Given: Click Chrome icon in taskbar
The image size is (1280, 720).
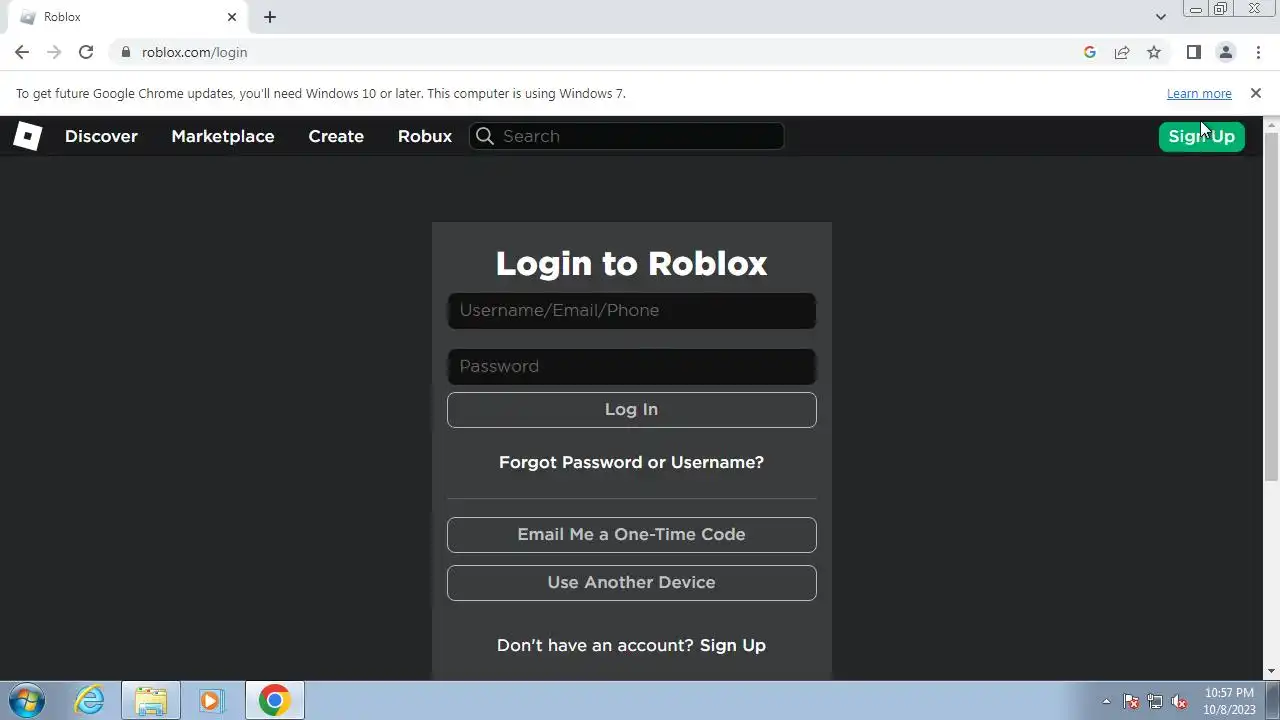Looking at the screenshot, I should tap(274, 700).
